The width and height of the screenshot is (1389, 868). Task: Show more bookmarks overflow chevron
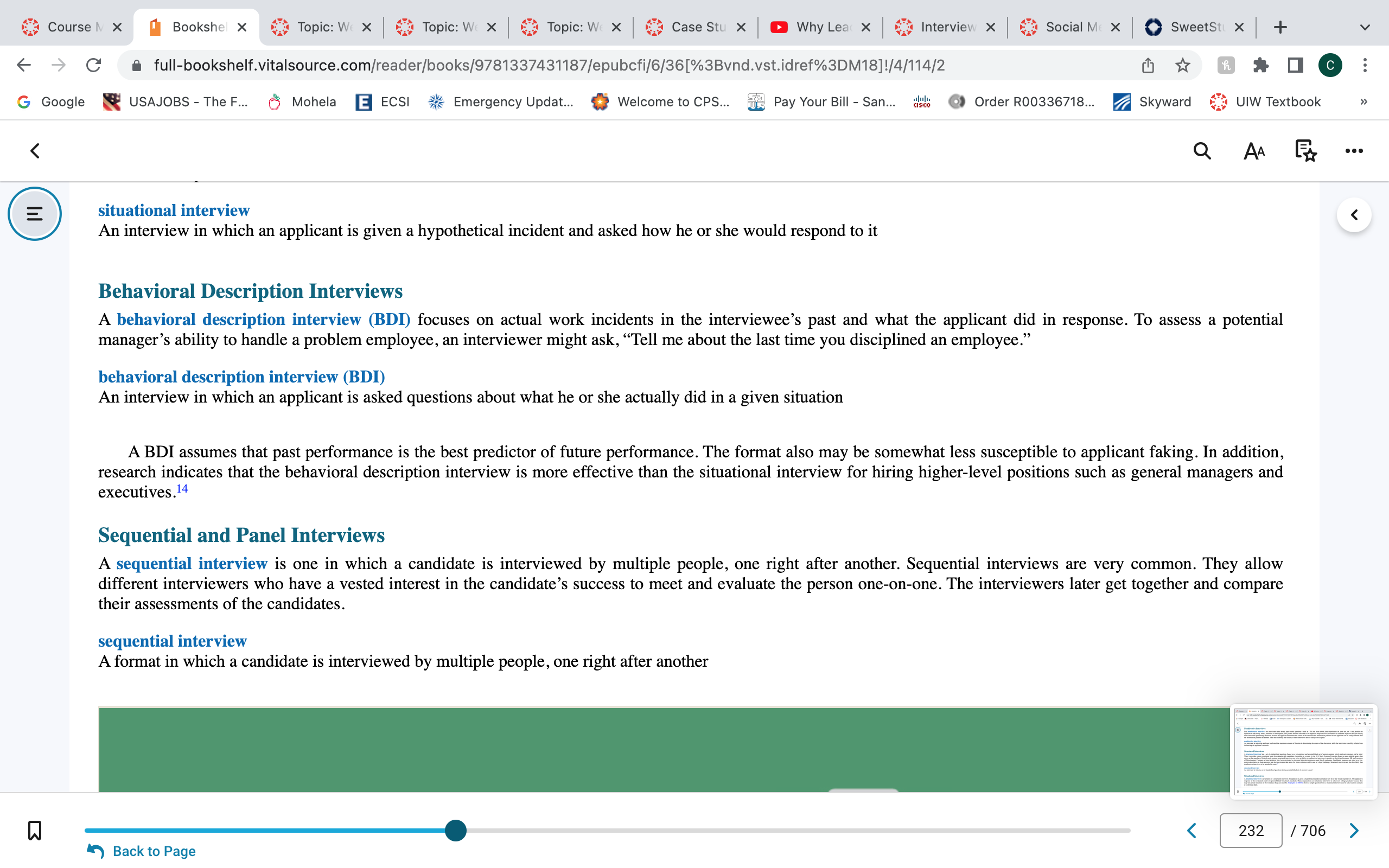tap(1363, 101)
